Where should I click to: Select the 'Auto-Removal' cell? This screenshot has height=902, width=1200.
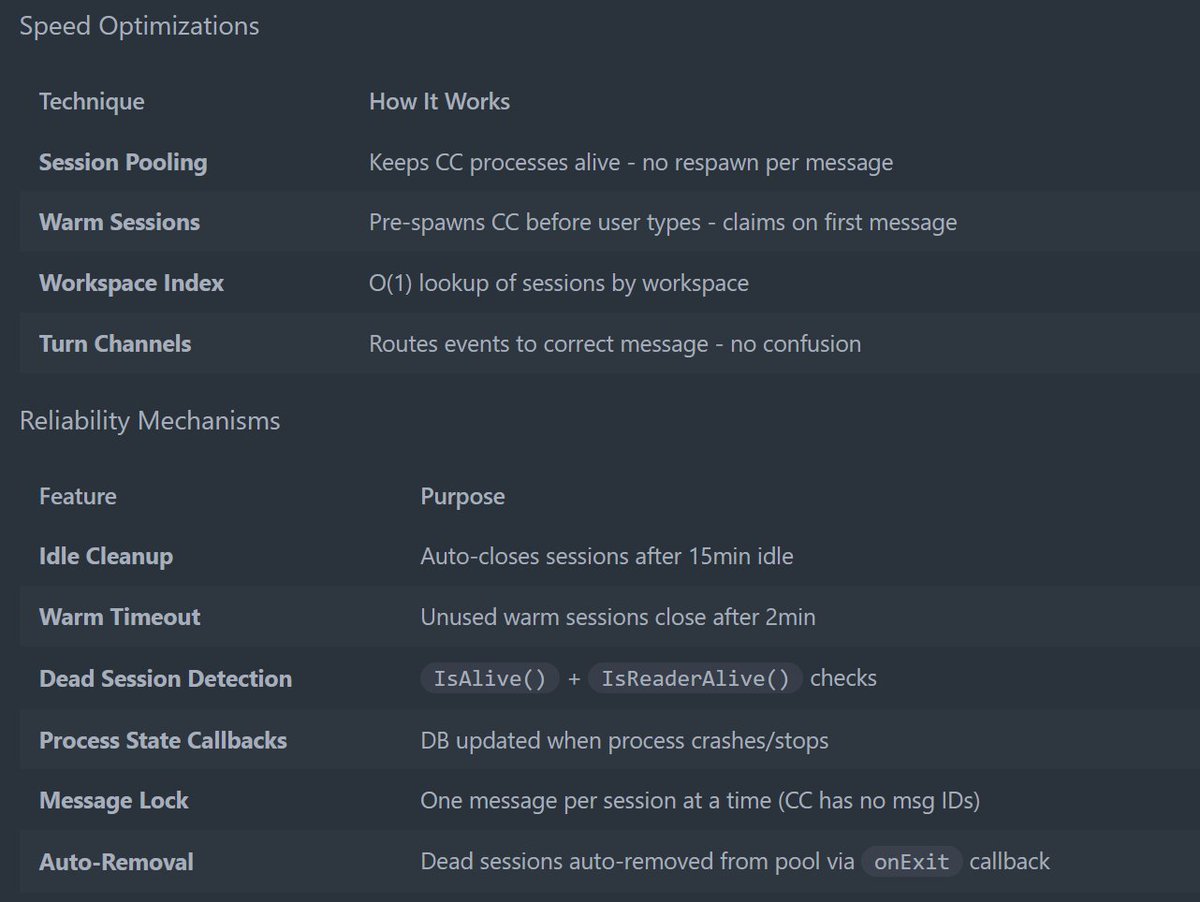coord(117,862)
